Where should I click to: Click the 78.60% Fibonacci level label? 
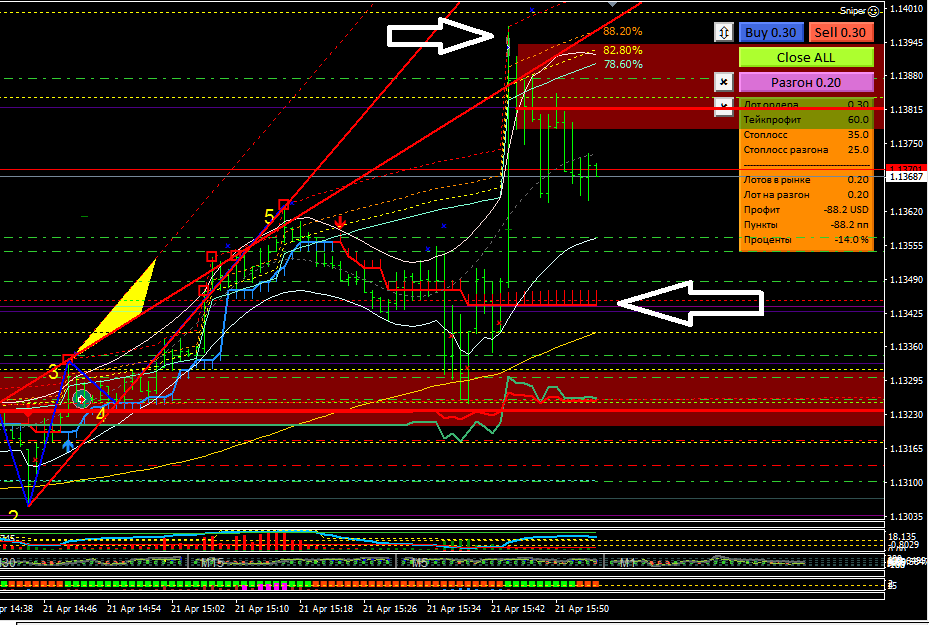point(623,64)
